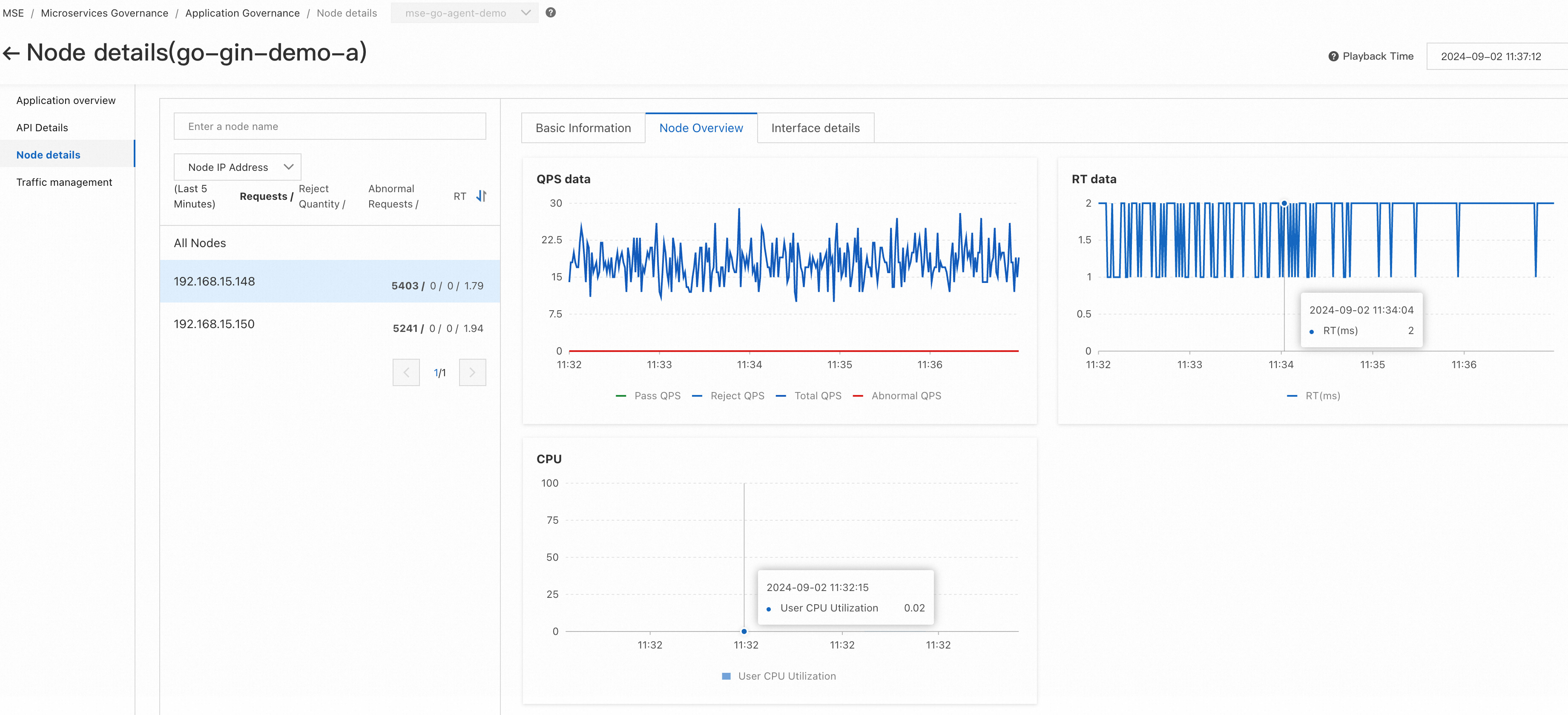Click the Enter a node name field
Viewport: 1568px width, 715px height.
(329, 126)
